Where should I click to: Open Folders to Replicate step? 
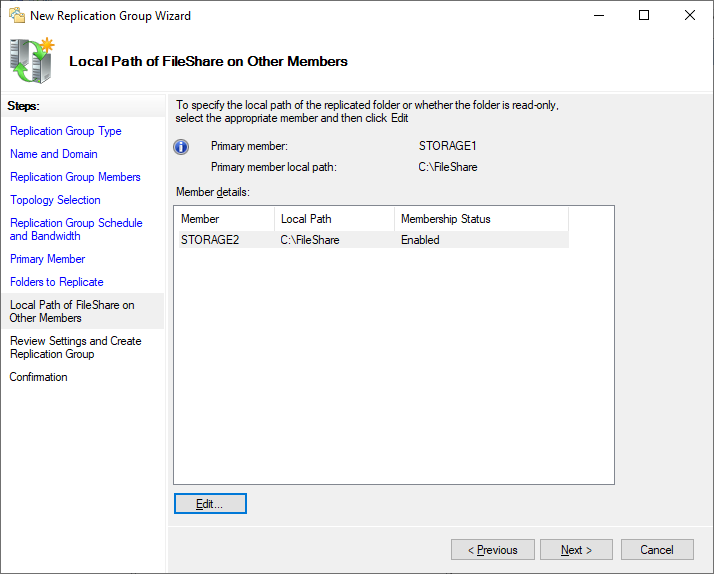tap(56, 282)
